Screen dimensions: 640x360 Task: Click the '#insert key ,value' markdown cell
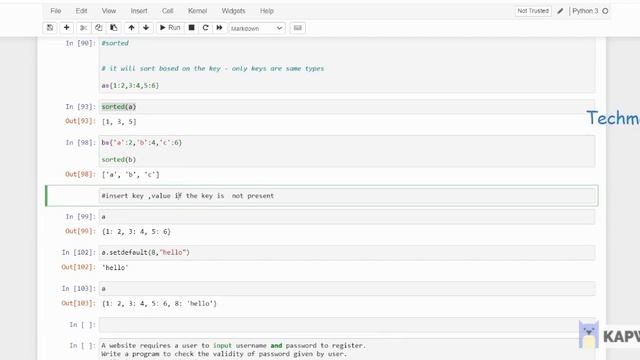(347, 196)
